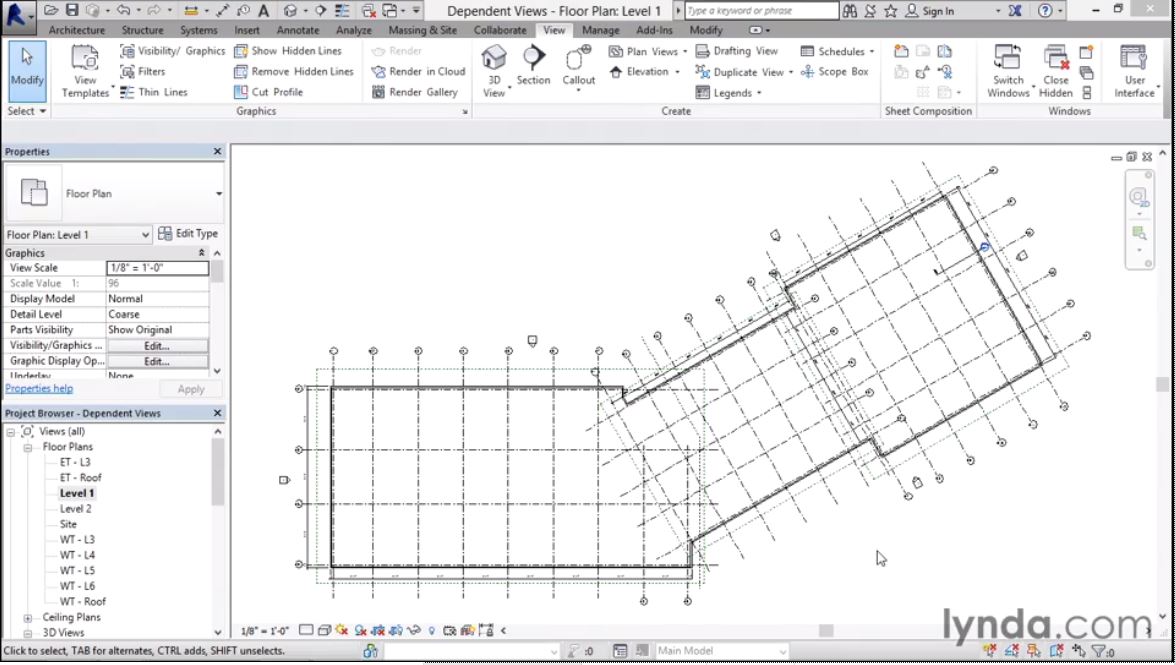This screenshot has width=1176, height=665.
Task: Click the Filters tool
Action: pyautogui.click(x=142, y=71)
